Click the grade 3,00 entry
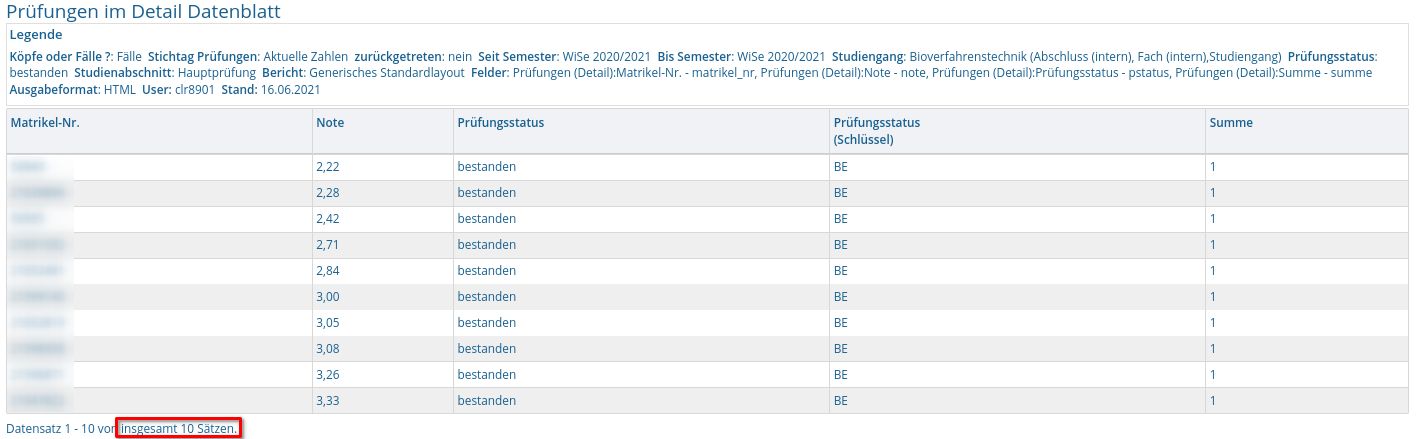Viewport: 1420px width, 439px height. pyautogui.click(x=329, y=296)
